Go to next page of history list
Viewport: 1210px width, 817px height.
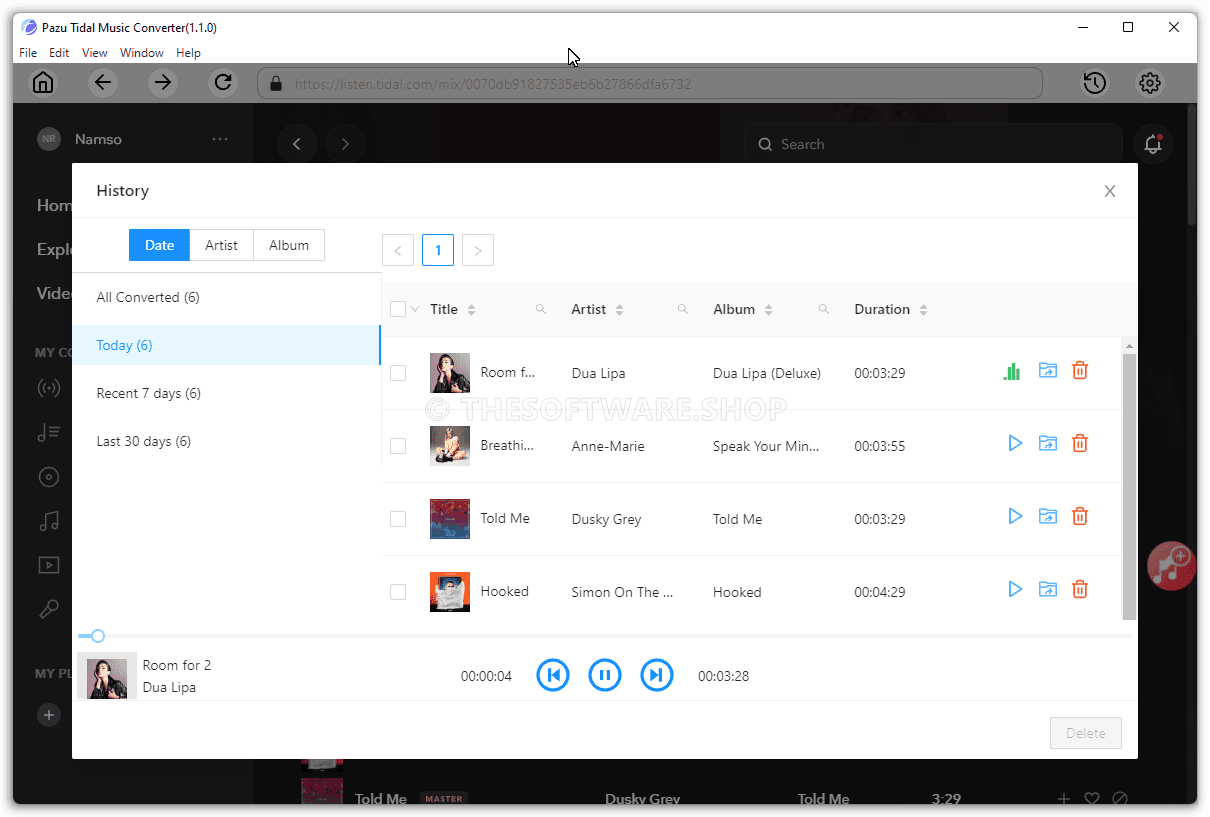pos(478,250)
